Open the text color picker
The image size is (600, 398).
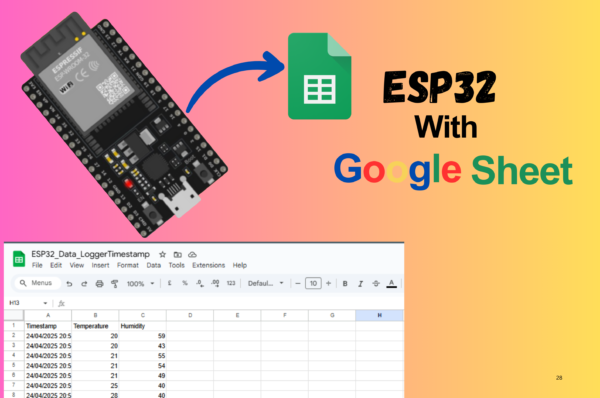coord(391,284)
